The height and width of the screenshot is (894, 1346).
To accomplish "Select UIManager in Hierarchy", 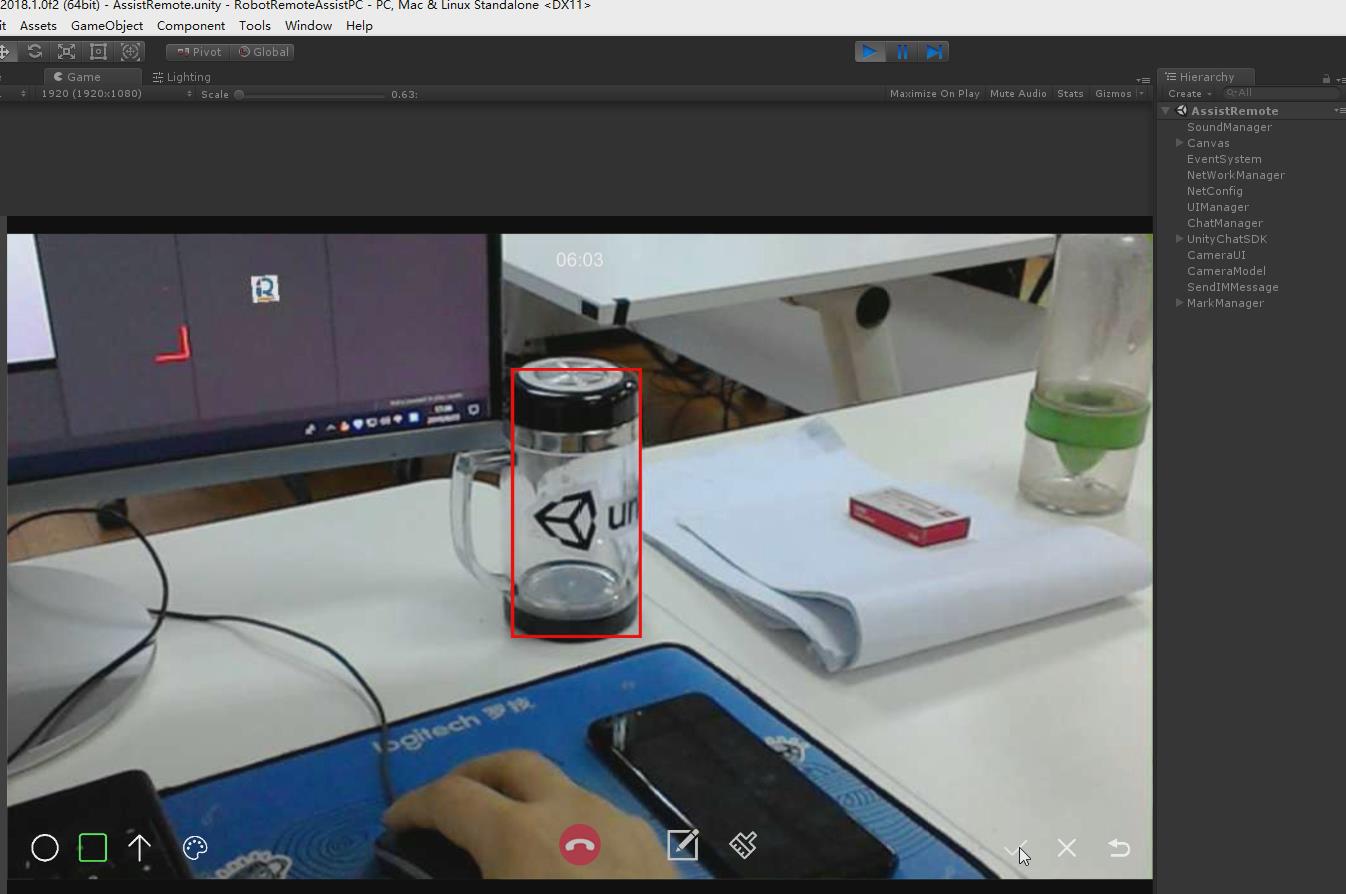I will pos(1217,207).
